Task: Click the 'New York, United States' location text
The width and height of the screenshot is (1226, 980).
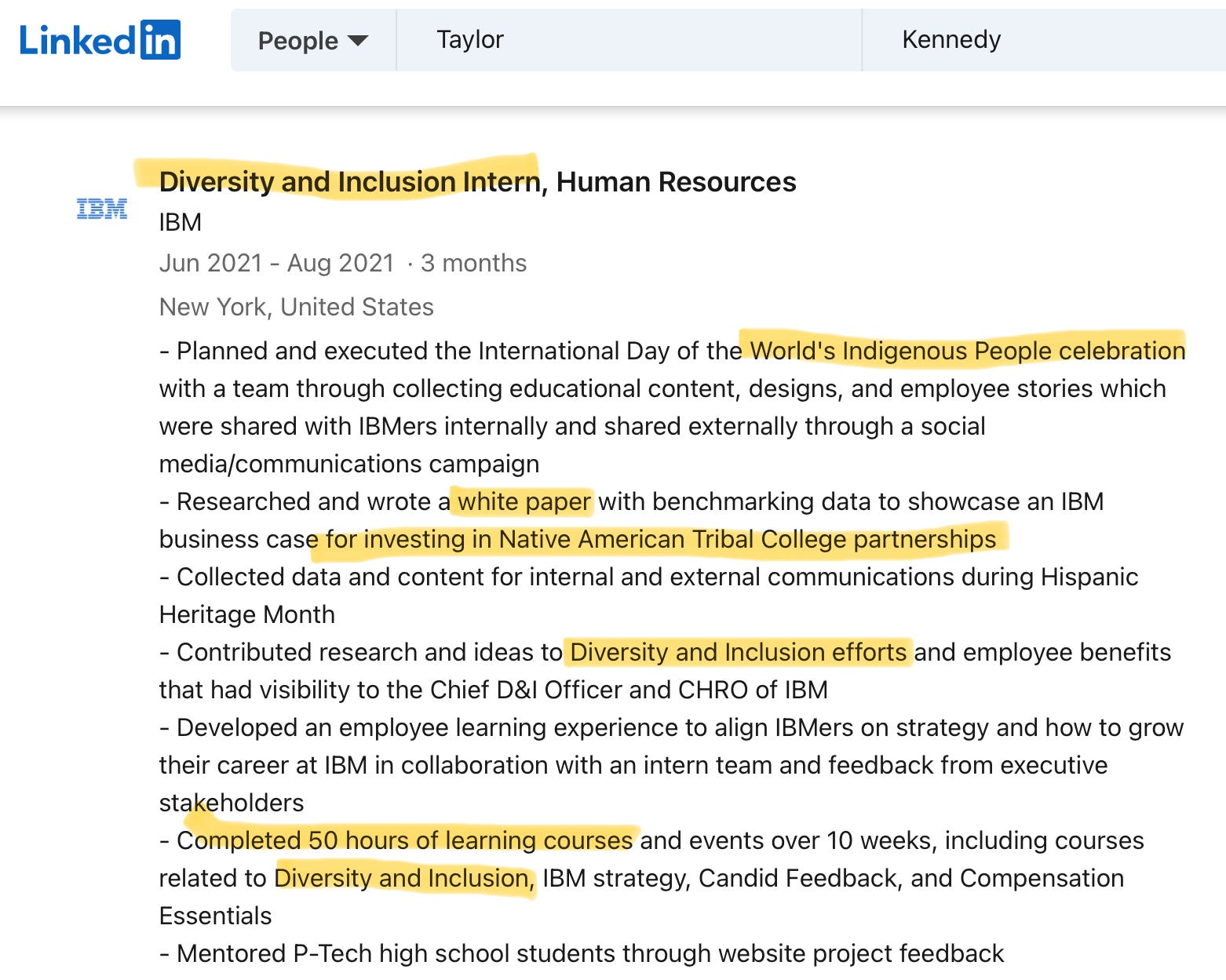Action: [x=297, y=307]
